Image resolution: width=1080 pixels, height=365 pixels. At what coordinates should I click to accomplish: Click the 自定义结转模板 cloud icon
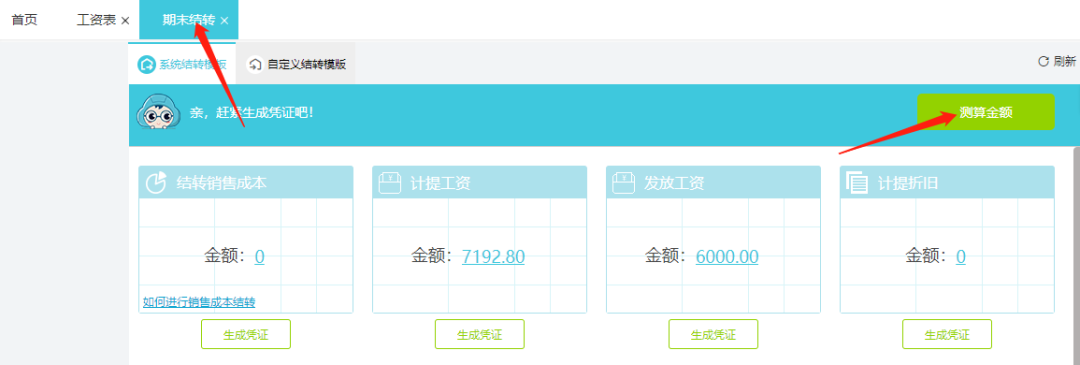(x=256, y=65)
